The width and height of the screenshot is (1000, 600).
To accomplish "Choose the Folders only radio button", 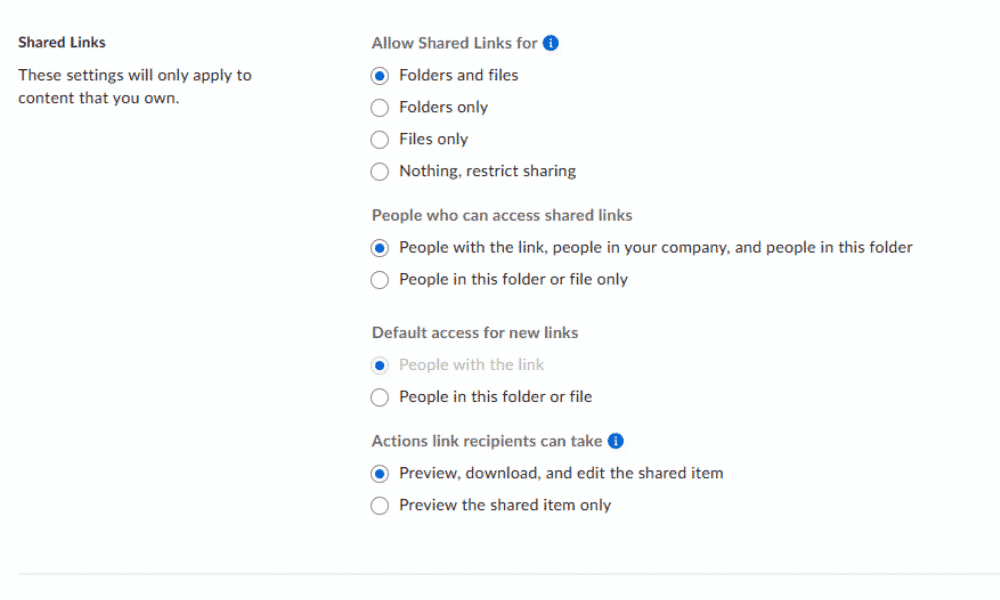I will (380, 107).
